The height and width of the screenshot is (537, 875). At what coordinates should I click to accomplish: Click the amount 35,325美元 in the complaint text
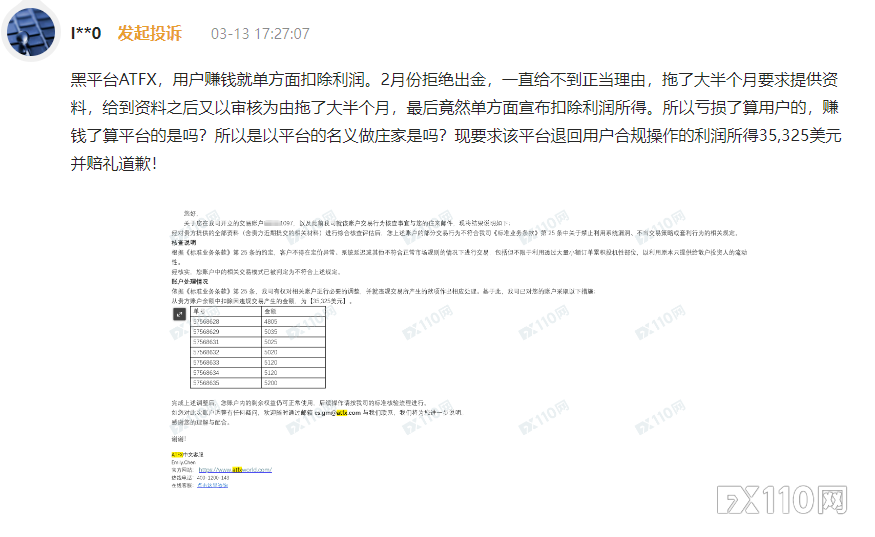(800, 136)
